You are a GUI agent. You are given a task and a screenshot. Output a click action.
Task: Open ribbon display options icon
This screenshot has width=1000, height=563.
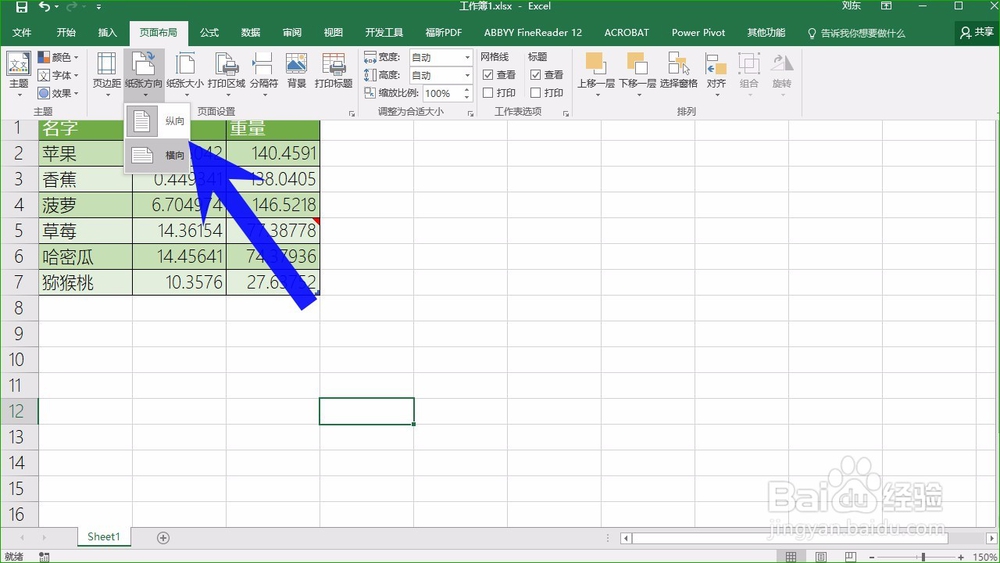tap(886, 6)
